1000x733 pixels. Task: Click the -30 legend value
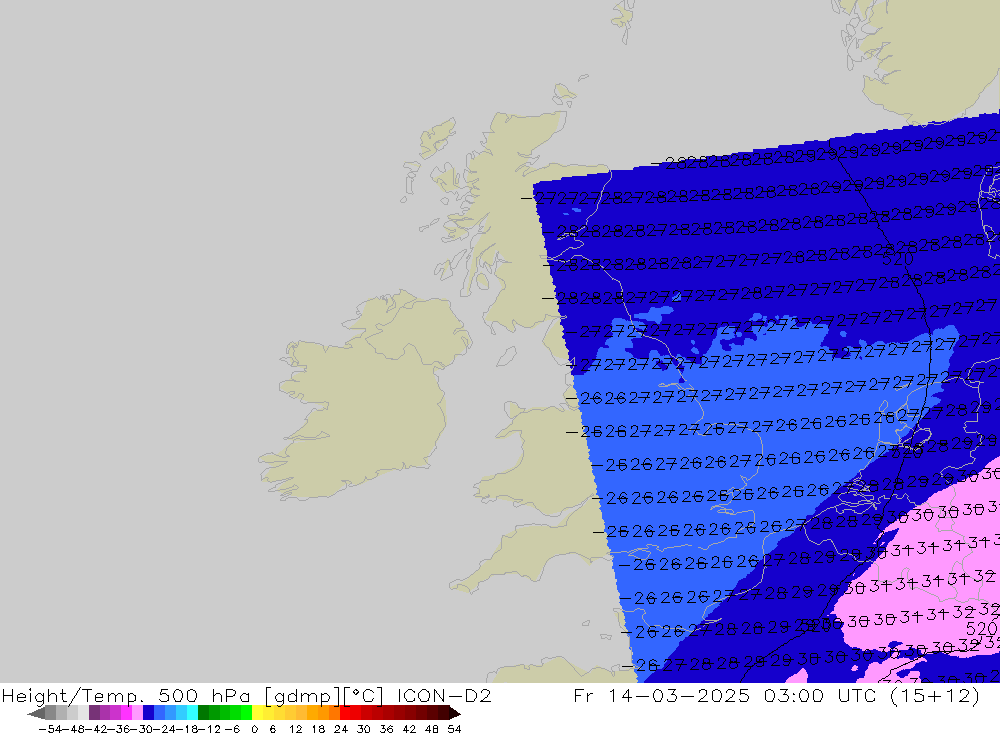143,729
